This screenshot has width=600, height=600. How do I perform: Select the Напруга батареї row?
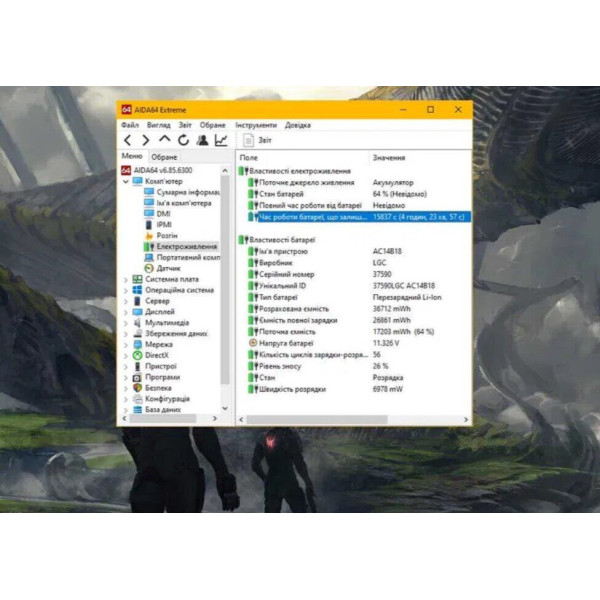[354, 343]
